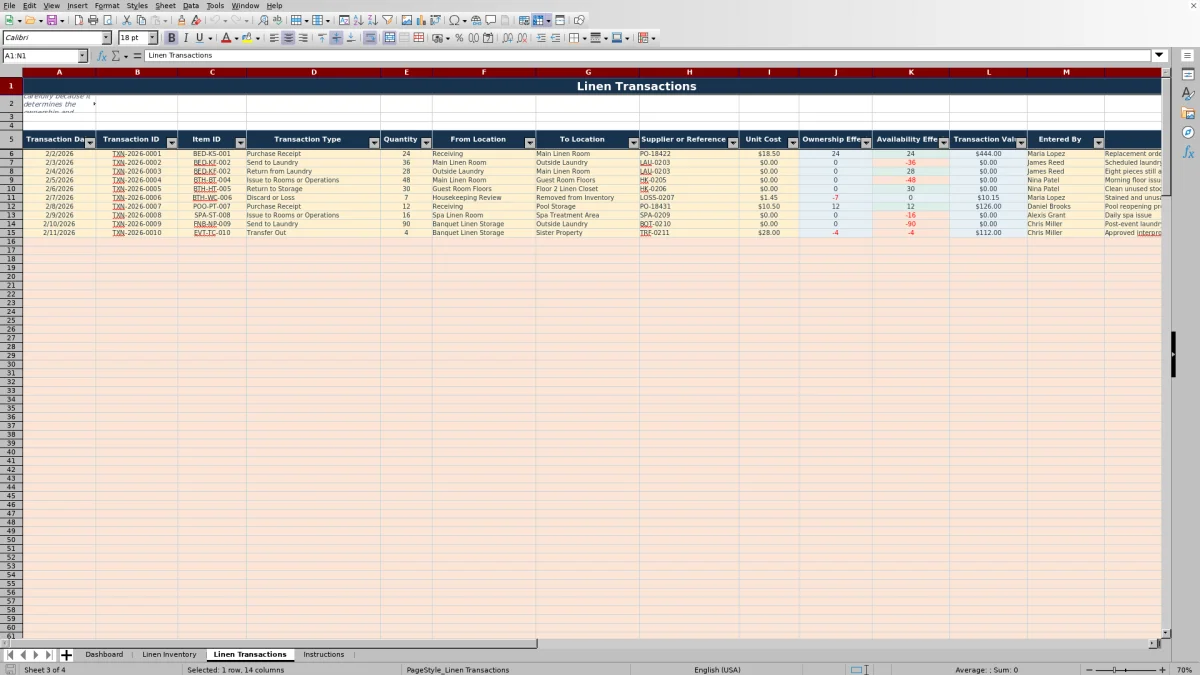Open Quantity column filter dropdown

pos(427,143)
